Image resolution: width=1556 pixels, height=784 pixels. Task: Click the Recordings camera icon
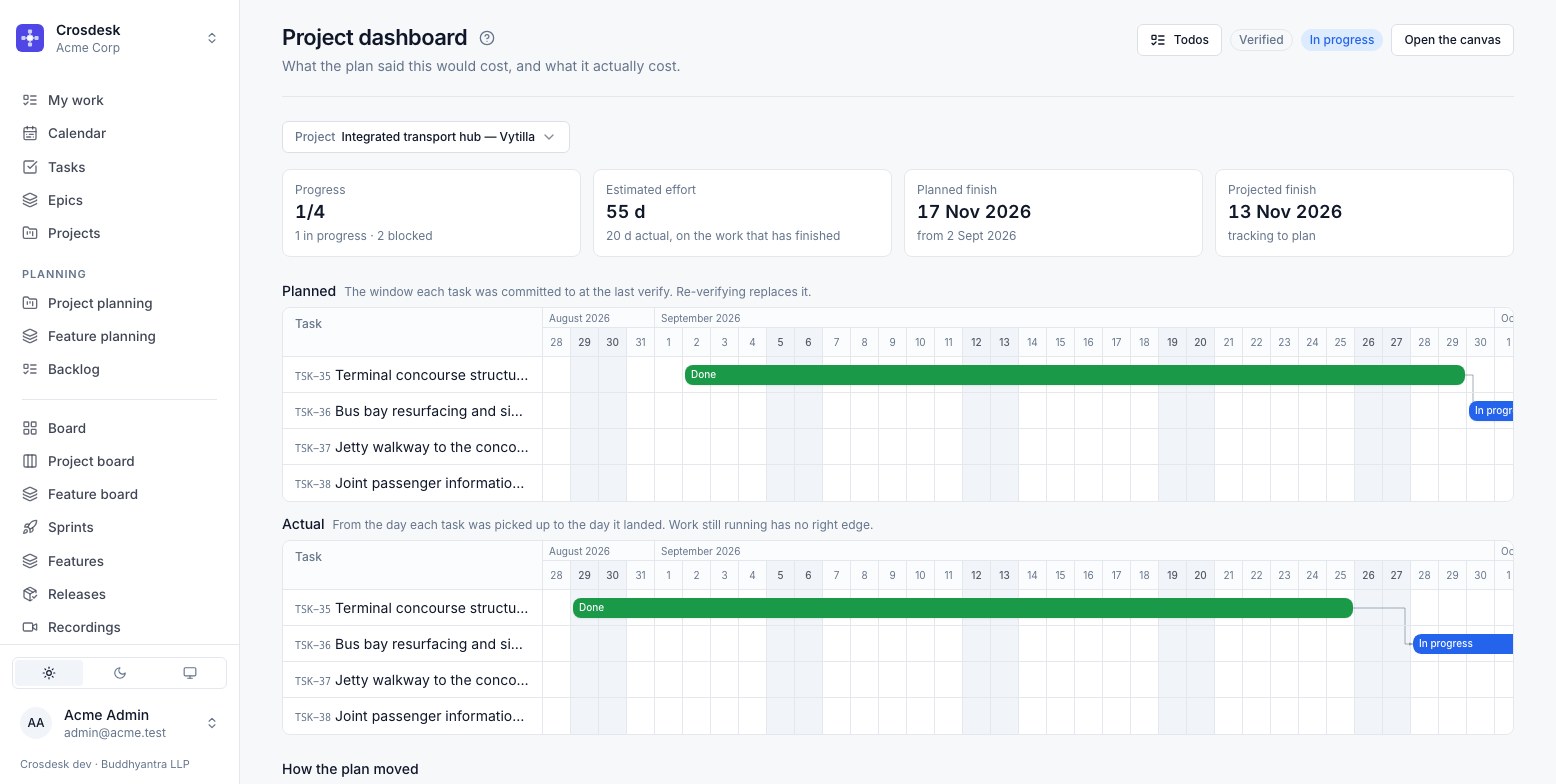coord(30,627)
